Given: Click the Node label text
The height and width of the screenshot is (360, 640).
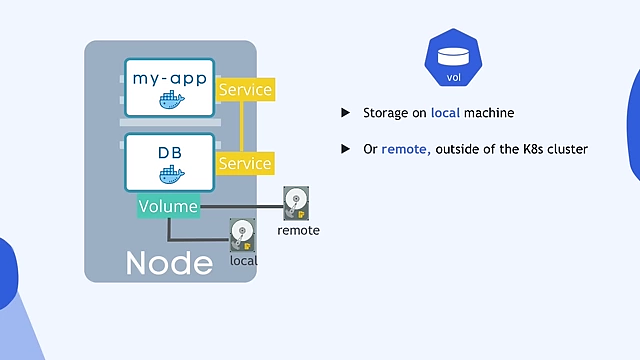Looking at the screenshot, I should [x=169, y=263].
